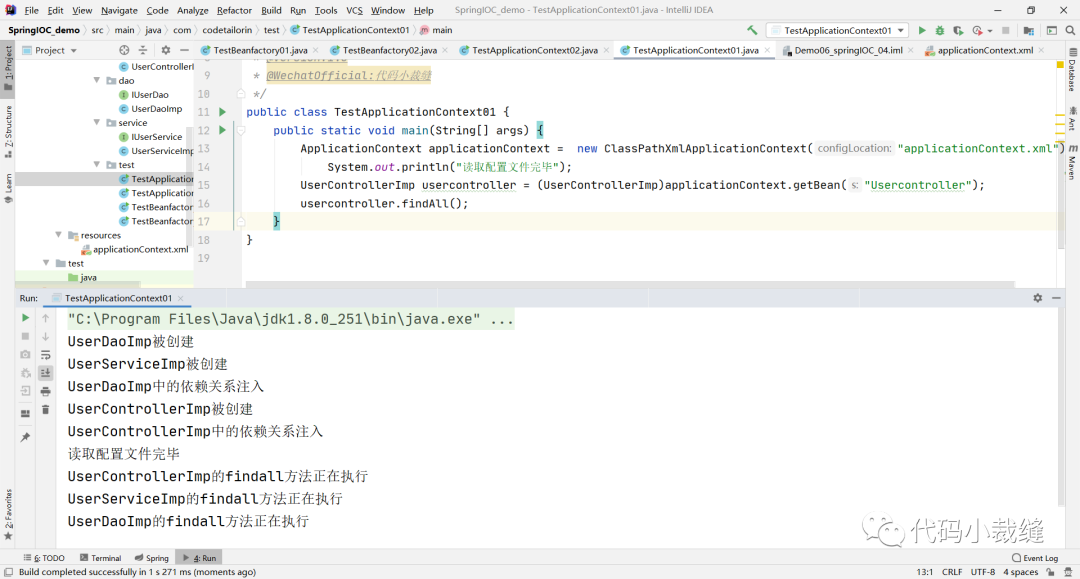1080x579 pixels.
Task: Click the 4 spaces indent indicator
Action: 1020,572
